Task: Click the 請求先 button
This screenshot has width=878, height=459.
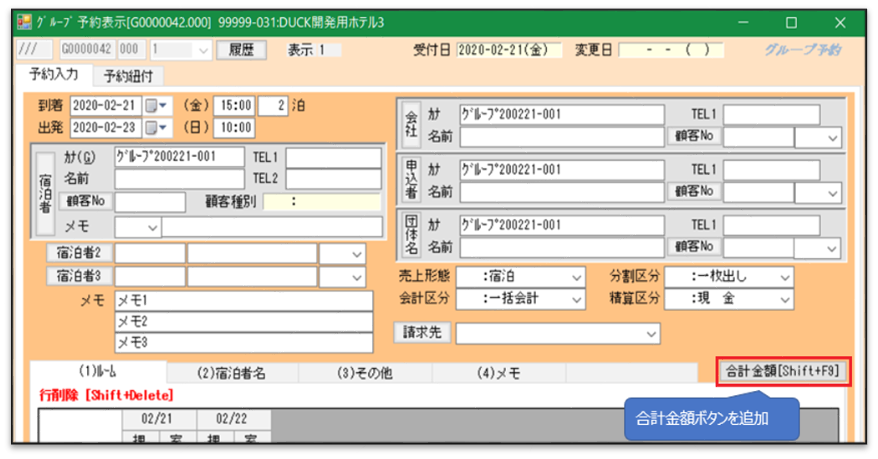Action: point(422,332)
